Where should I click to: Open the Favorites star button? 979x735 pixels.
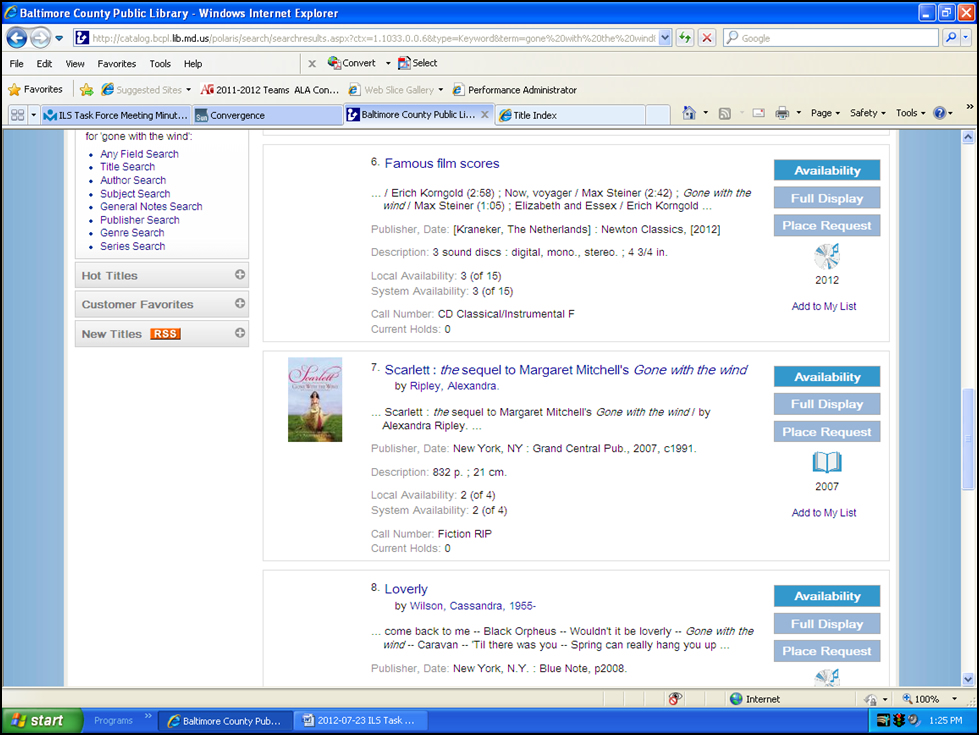pyautogui.click(x=36, y=89)
